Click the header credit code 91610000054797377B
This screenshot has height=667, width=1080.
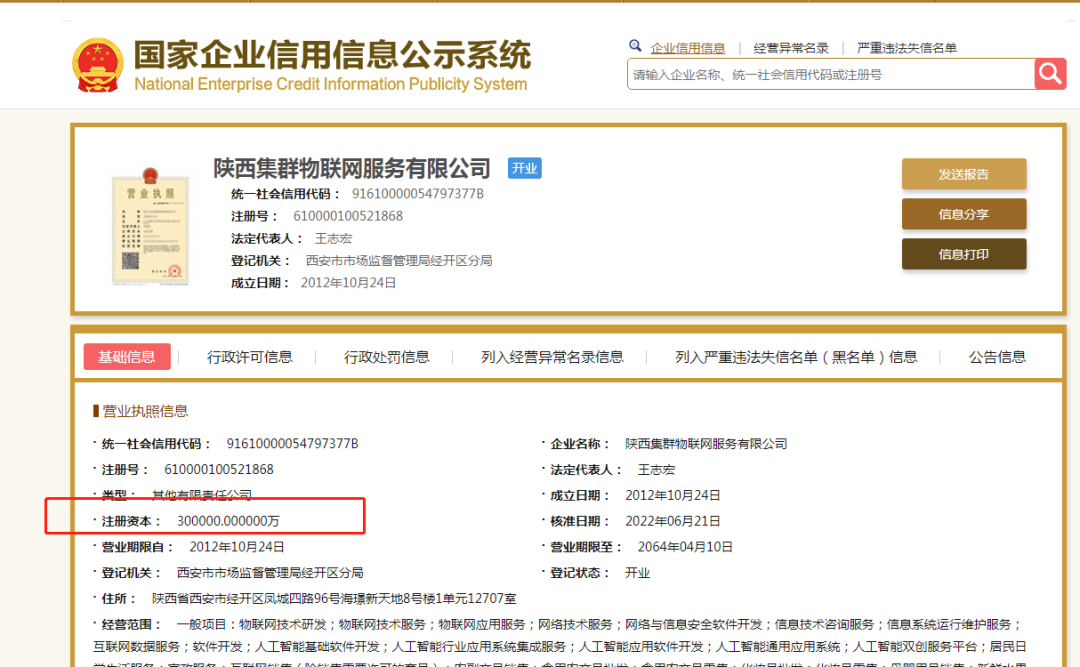click(417, 194)
